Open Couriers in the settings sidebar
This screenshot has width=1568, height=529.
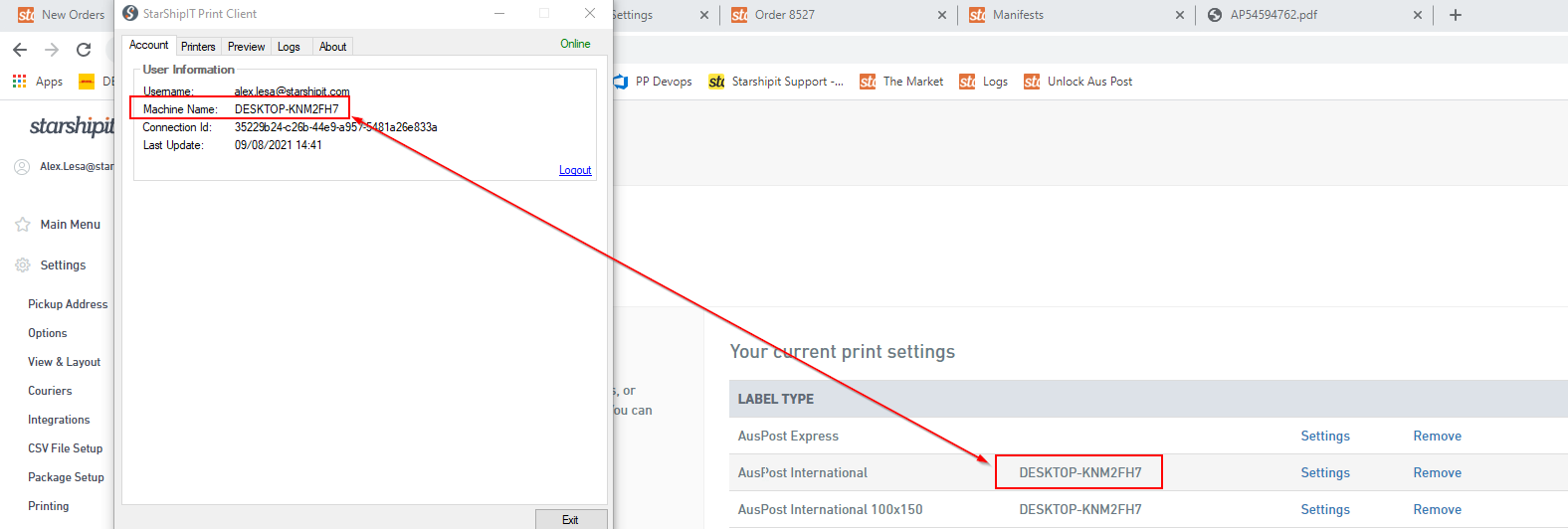(x=50, y=391)
